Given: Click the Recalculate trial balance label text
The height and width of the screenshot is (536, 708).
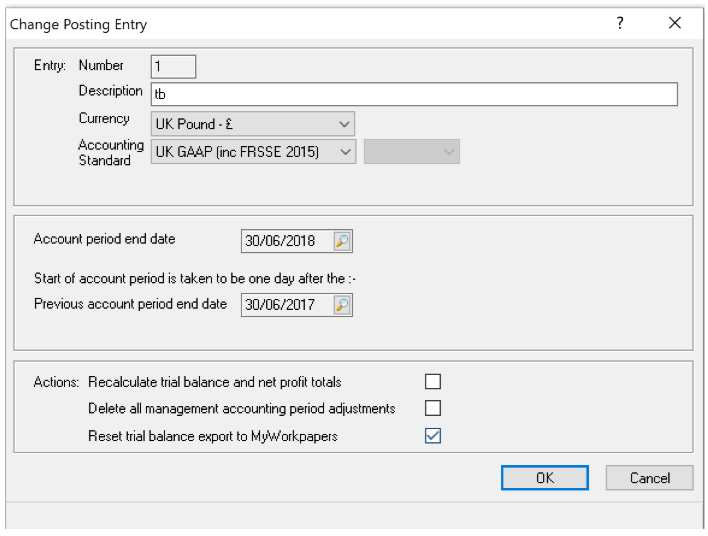Looking at the screenshot, I should pos(214,382).
